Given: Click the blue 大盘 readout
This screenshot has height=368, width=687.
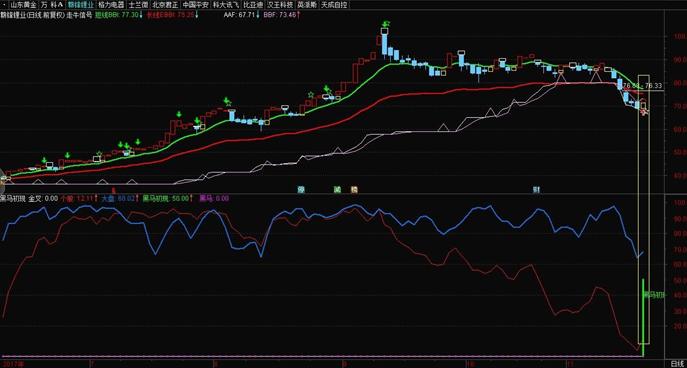Looking at the screenshot, I should tap(120, 198).
